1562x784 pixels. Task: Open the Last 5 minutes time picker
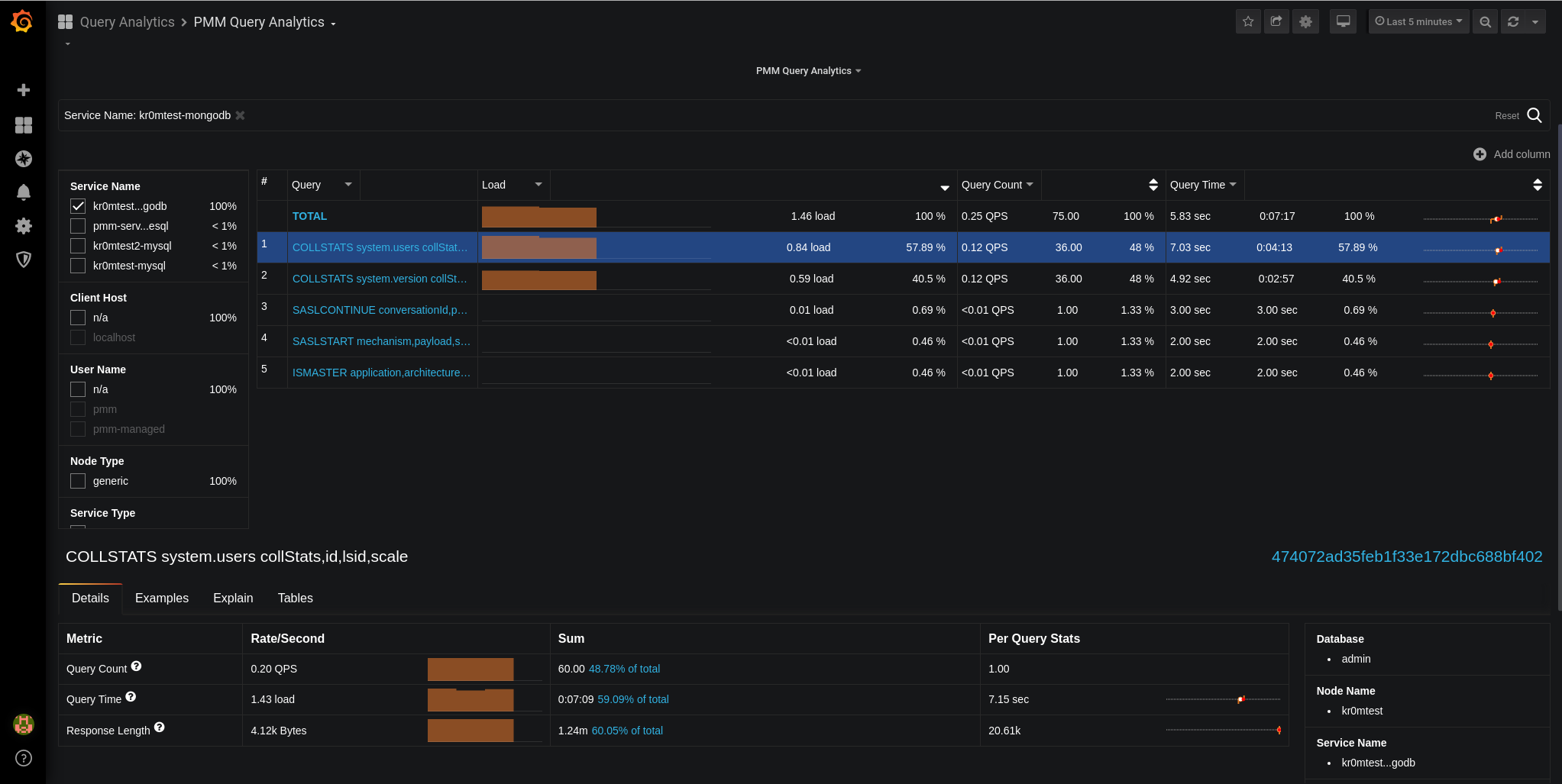click(x=1418, y=21)
